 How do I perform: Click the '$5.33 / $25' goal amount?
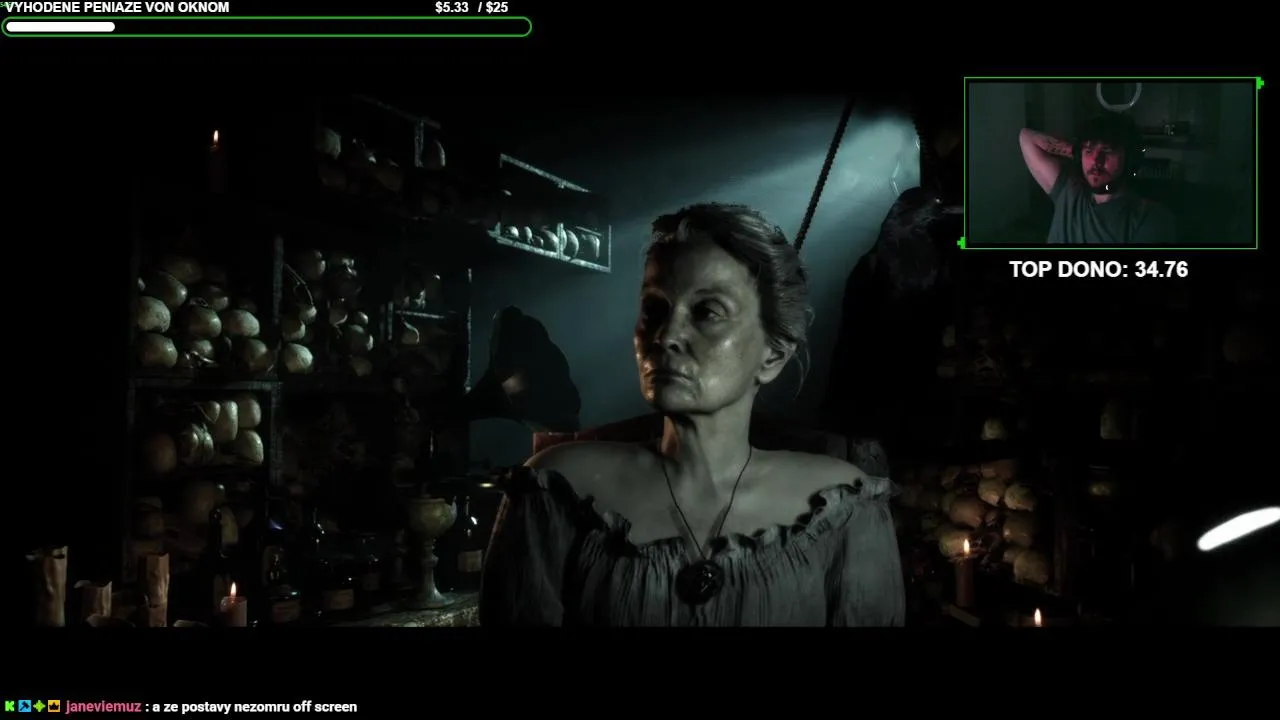tap(471, 7)
